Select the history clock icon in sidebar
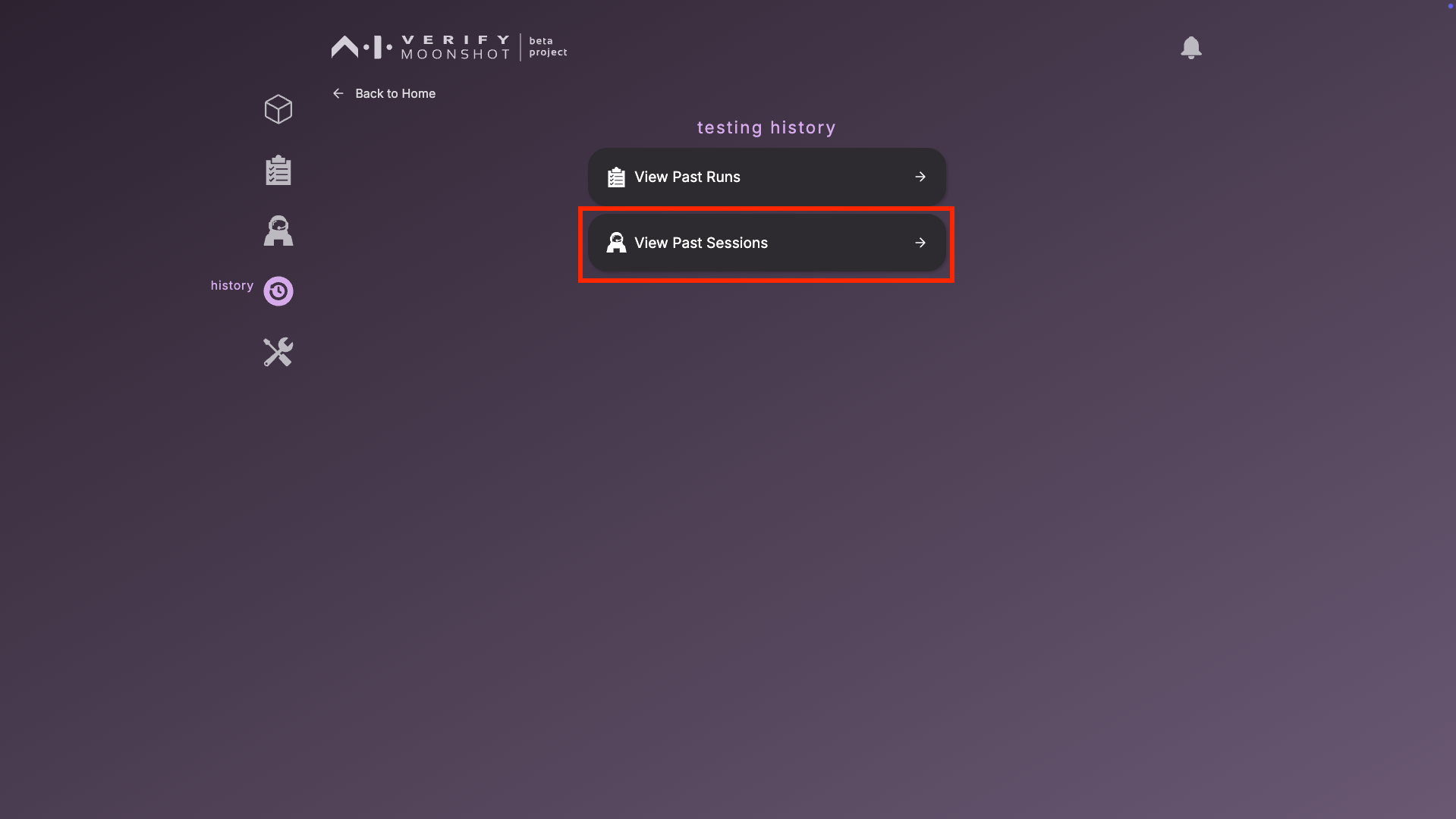1456x819 pixels. pos(278,291)
